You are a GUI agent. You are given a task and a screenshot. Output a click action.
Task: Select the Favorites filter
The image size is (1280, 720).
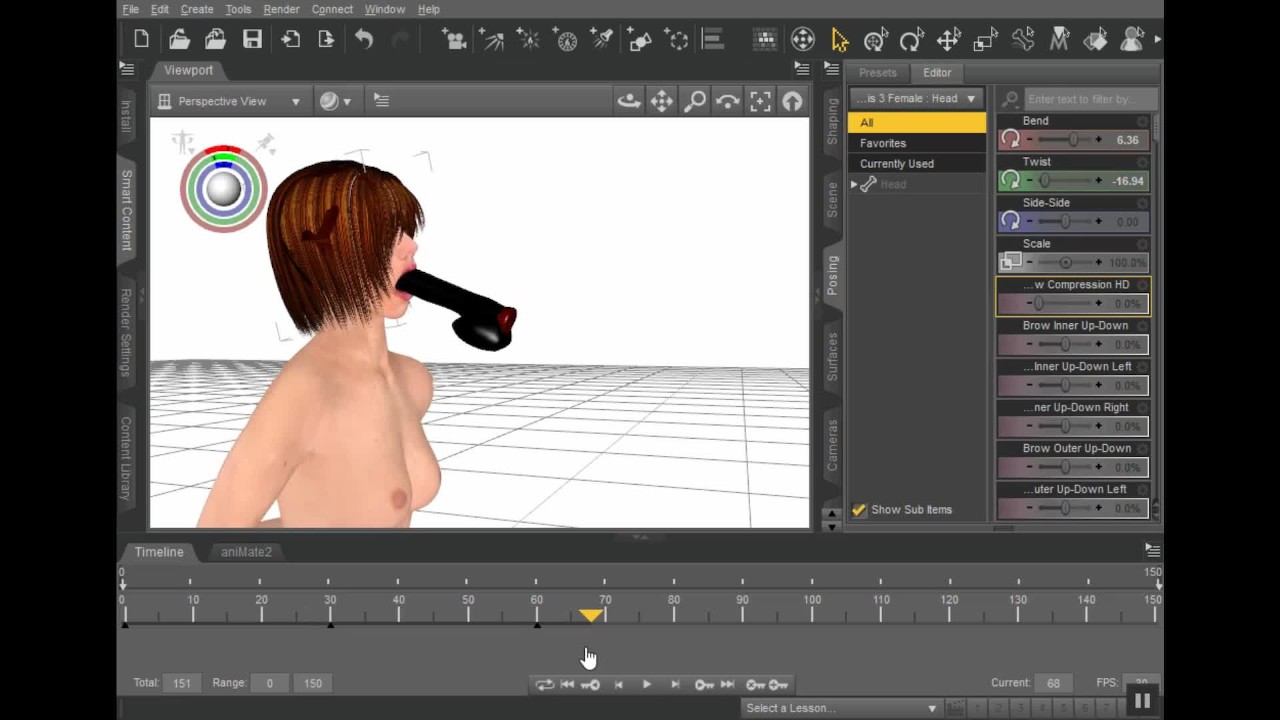pyautogui.click(x=883, y=143)
